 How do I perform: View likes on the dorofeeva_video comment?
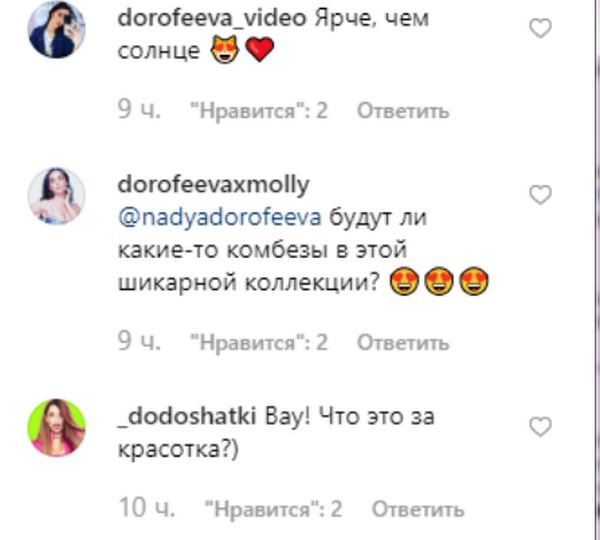click(259, 111)
